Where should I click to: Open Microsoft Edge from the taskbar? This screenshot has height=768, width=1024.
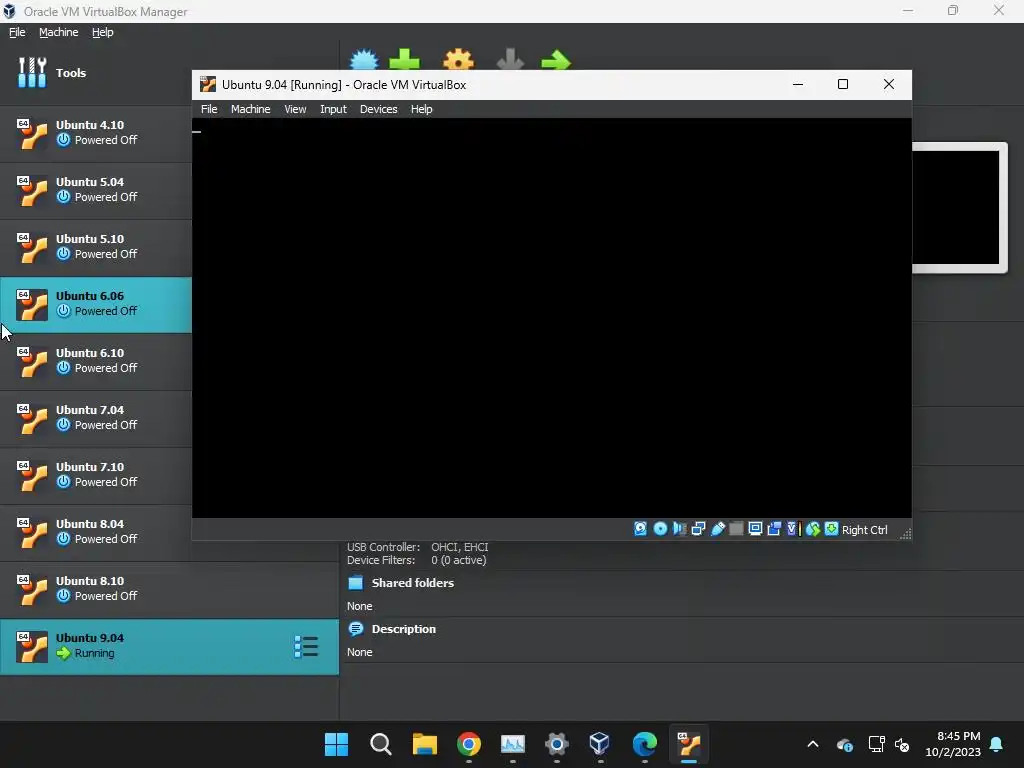[x=645, y=744]
